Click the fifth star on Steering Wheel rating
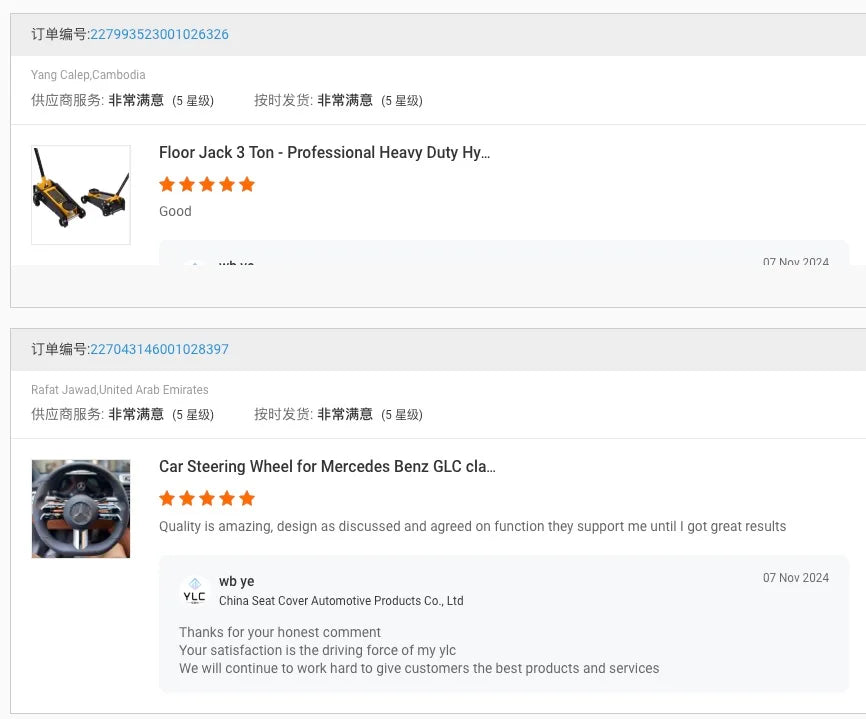Screen dimensions: 866x719 pyautogui.click(x=247, y=498)
